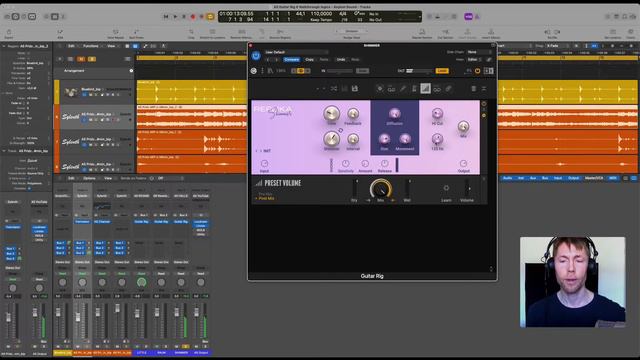The height and width of the screenshot is (360, 640).
Task: Click the Replika Mix knob
Action: click(x=463, y=127)
